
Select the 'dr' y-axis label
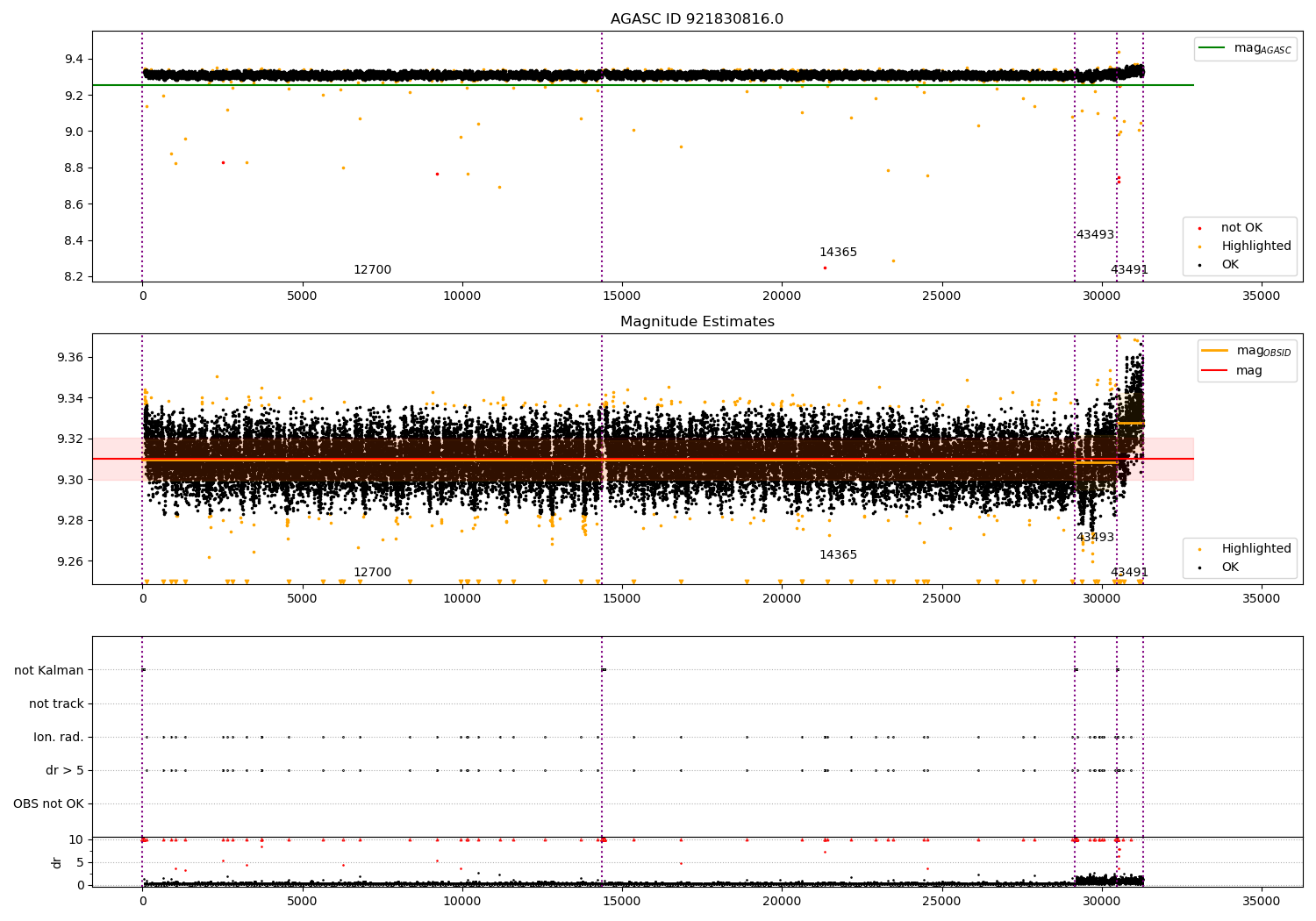(x=57, y=862)
